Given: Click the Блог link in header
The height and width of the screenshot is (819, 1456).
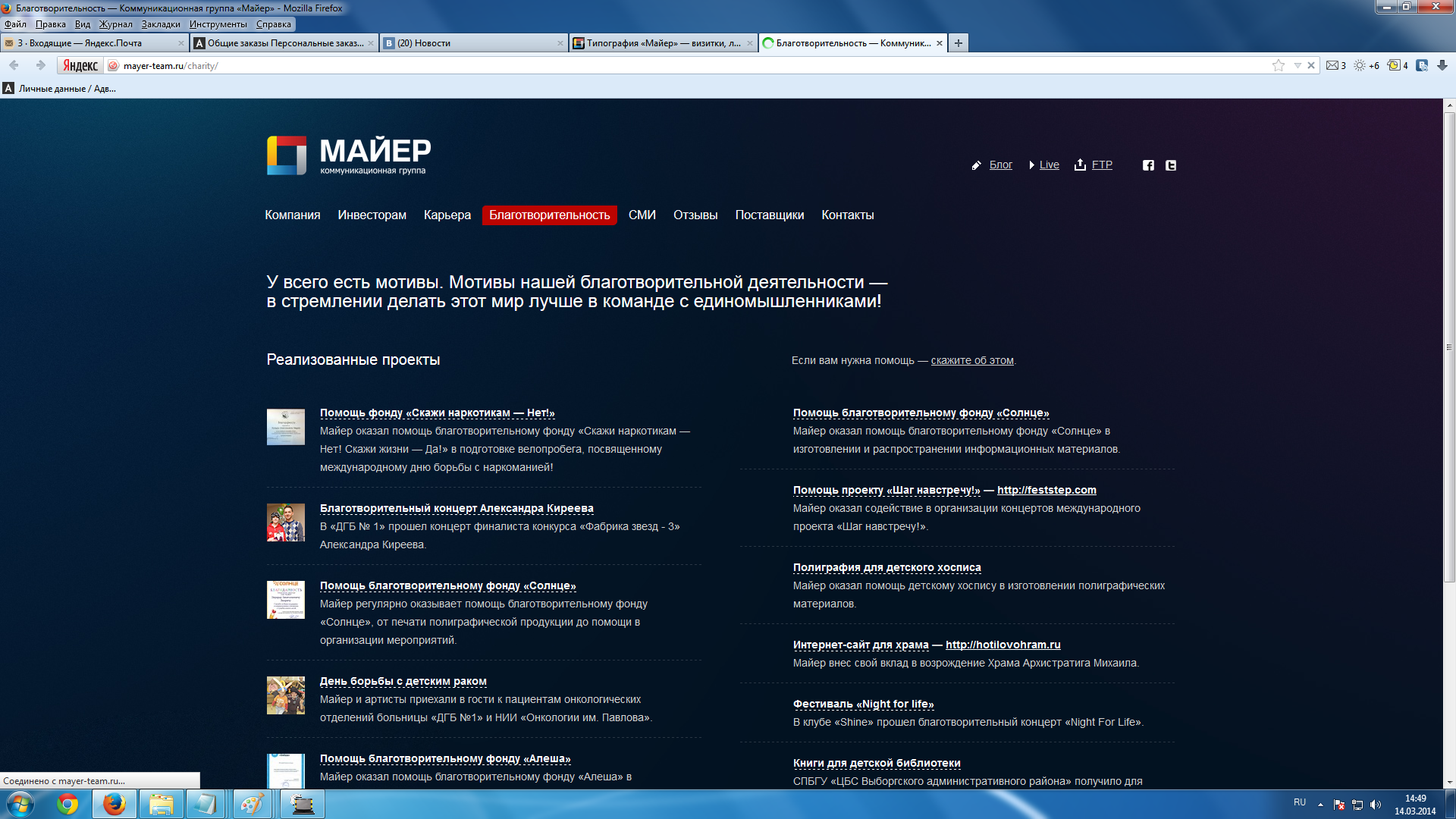Looking at the screenshot, I should pos(1000,165).
